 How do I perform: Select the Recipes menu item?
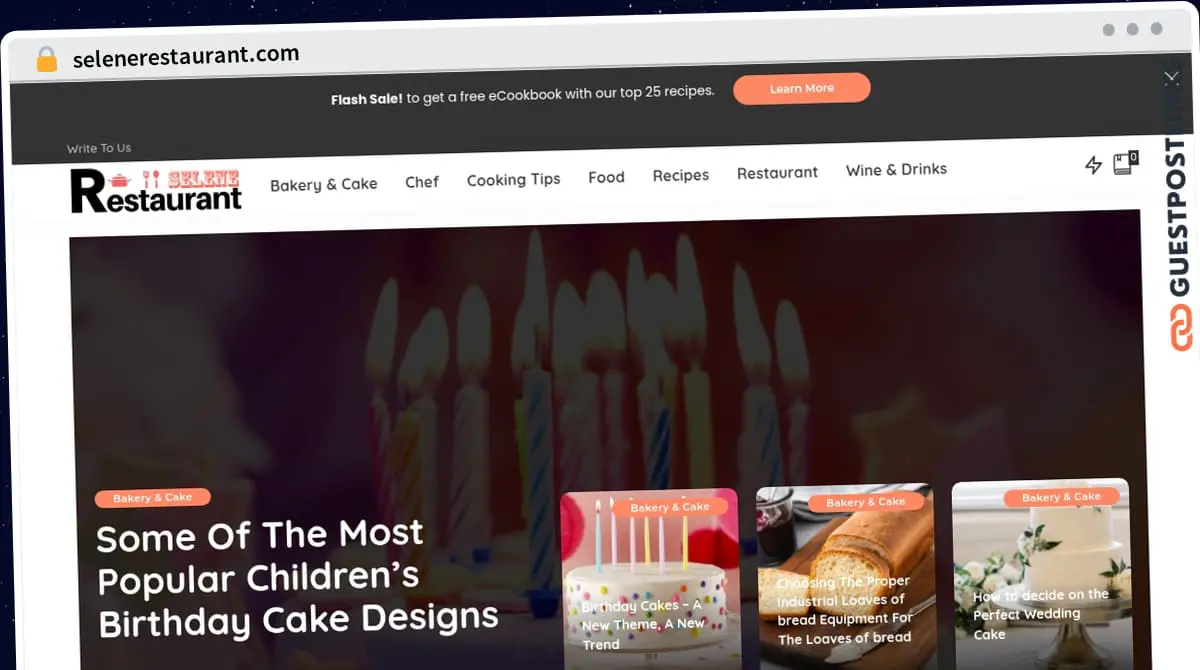(x=681, y=175)
